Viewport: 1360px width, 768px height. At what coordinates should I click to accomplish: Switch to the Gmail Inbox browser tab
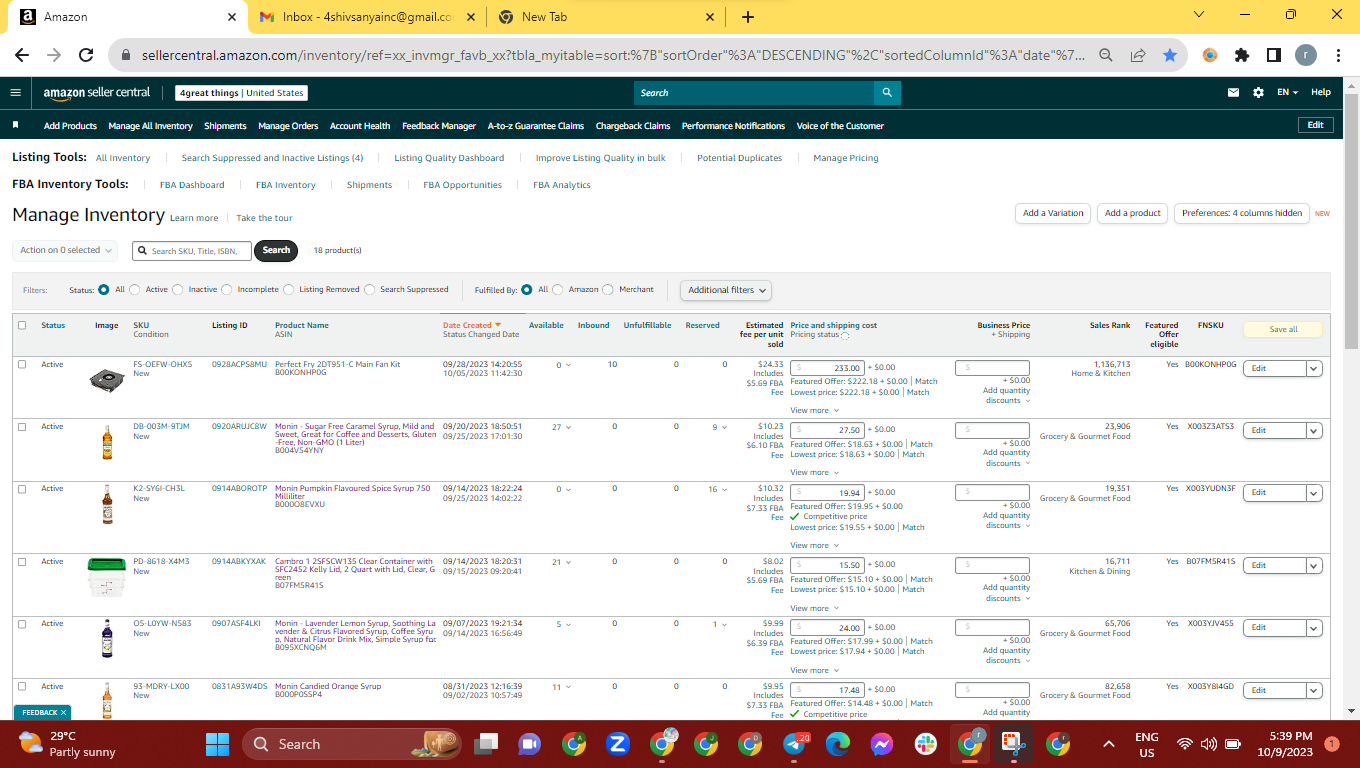[x=367, y=17]
